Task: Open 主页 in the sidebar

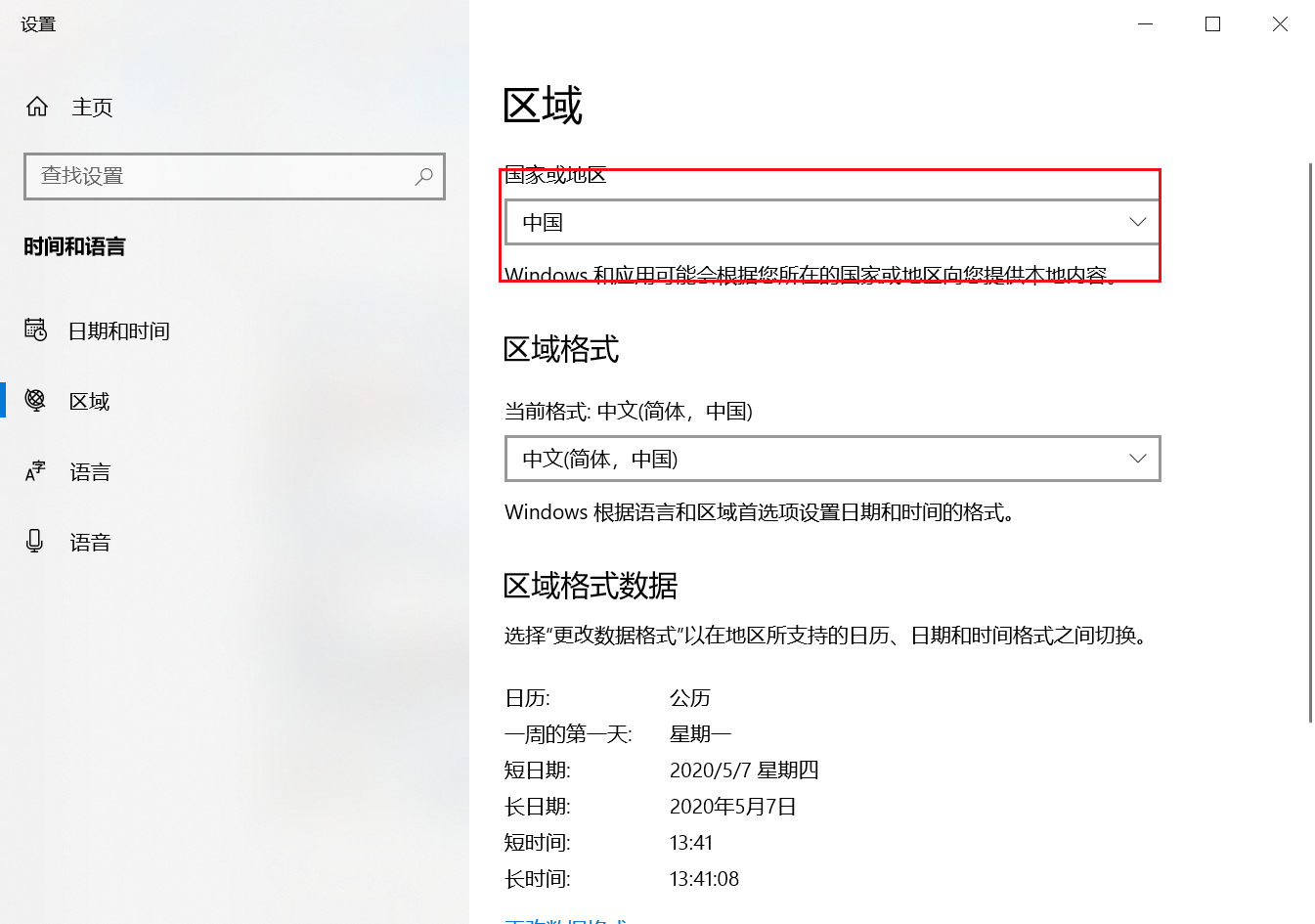Action: (x=92, y=107)
